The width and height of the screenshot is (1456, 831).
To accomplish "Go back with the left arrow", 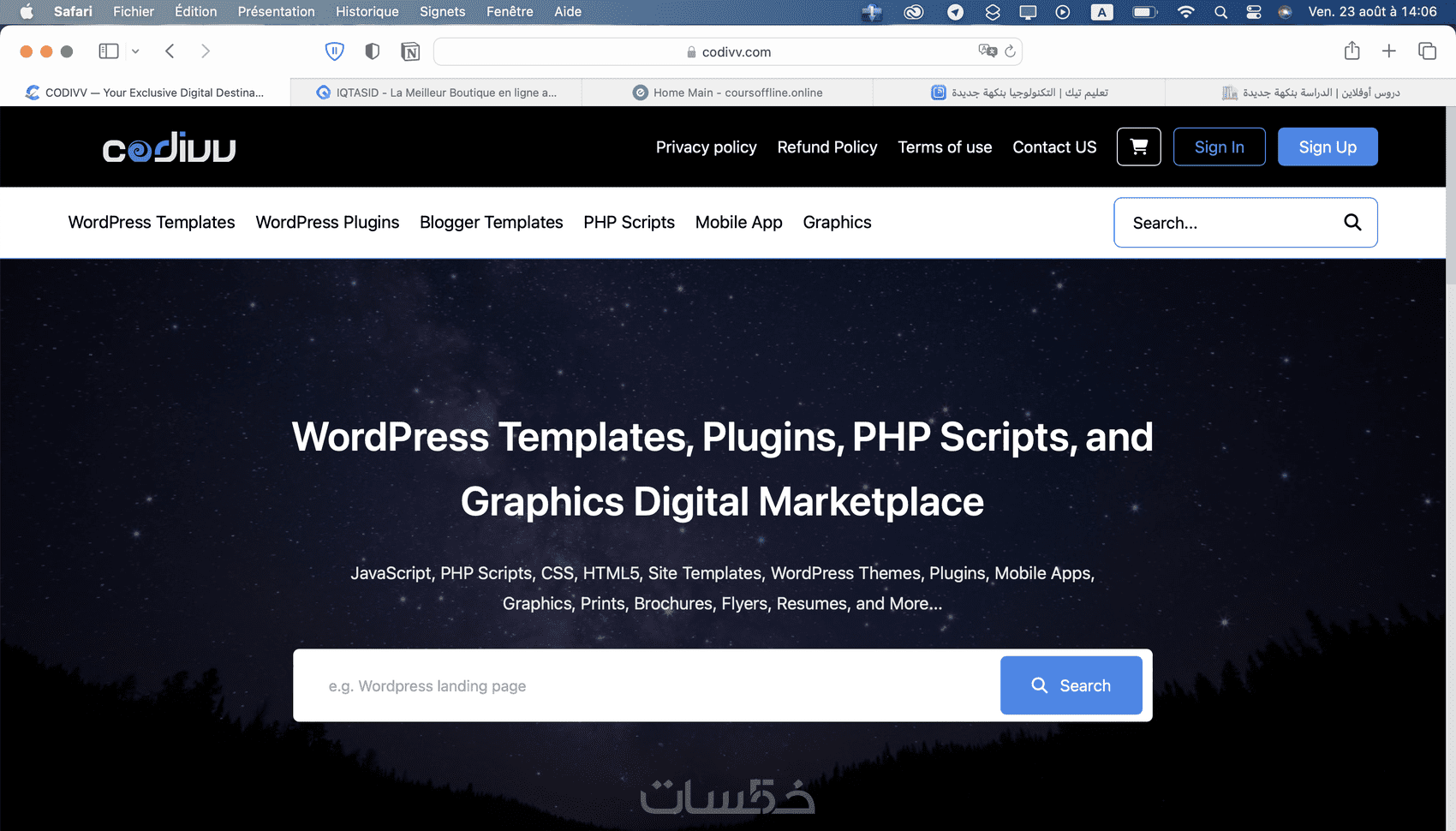I will coord(170,51).
